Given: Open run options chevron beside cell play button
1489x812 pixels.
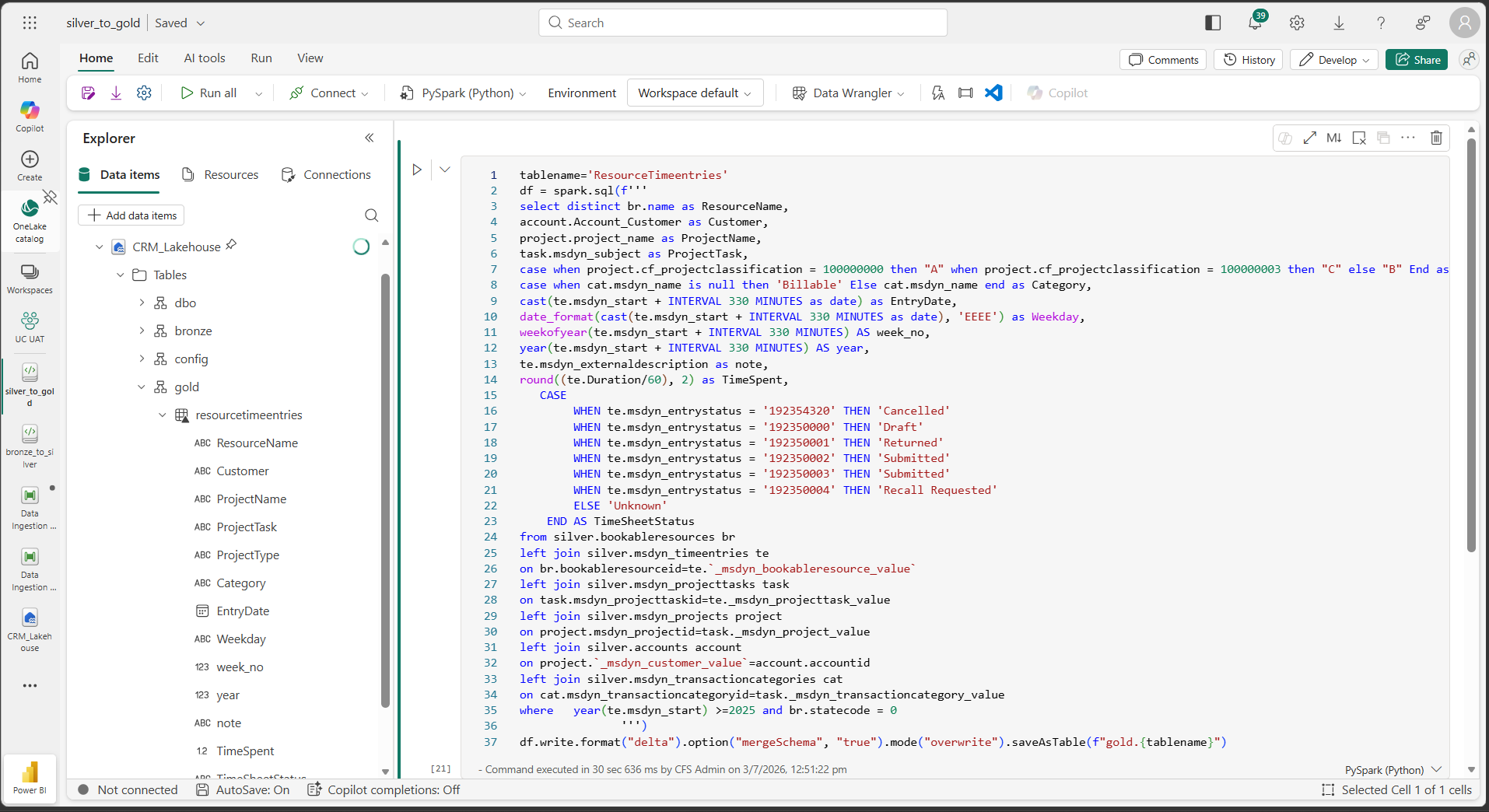Looking at the screenshot, I should (x=445, y=170).
